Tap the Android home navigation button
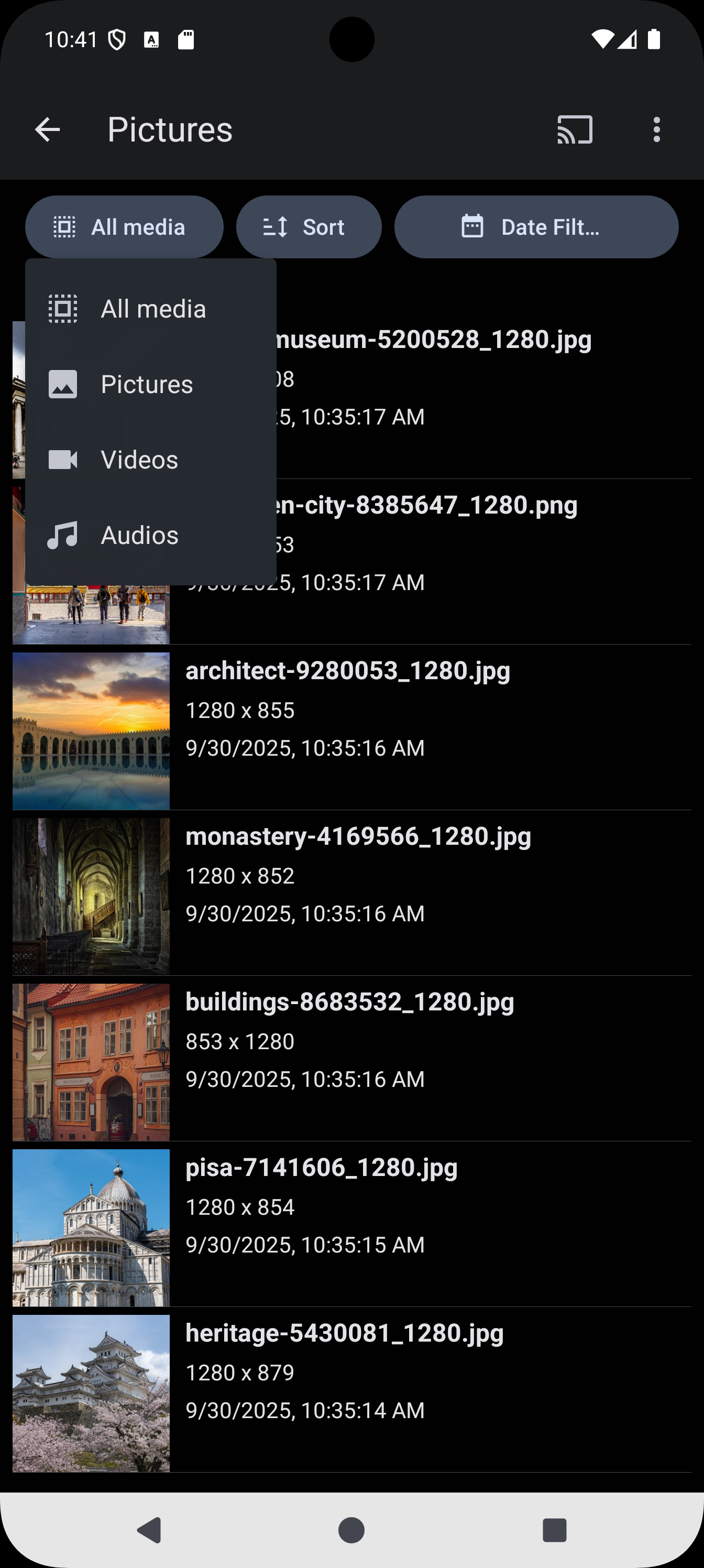 coord(351,1530)
